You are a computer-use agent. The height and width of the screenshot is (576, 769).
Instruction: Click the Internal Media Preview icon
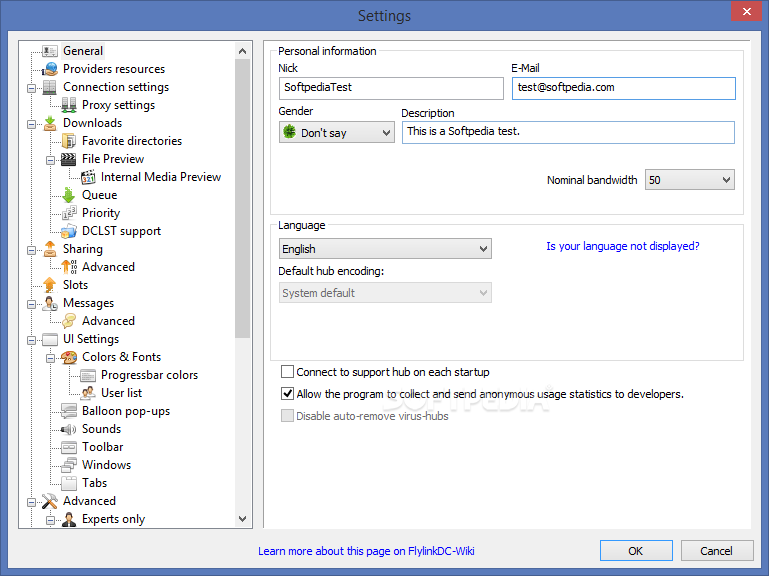coord(88,177)
